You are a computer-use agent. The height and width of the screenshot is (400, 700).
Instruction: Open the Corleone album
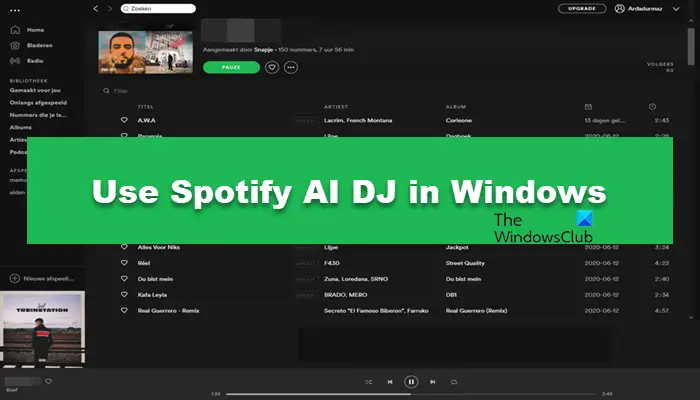(x=458, y=121)
